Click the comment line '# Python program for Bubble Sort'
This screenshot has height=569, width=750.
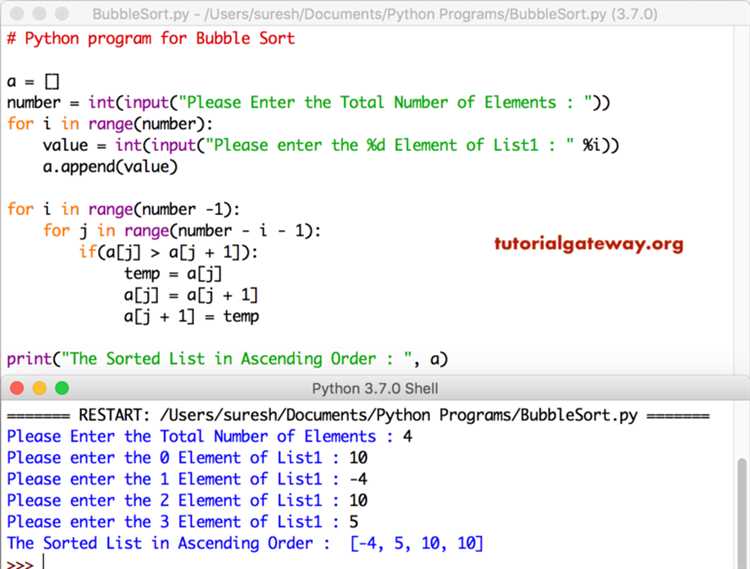151,39
